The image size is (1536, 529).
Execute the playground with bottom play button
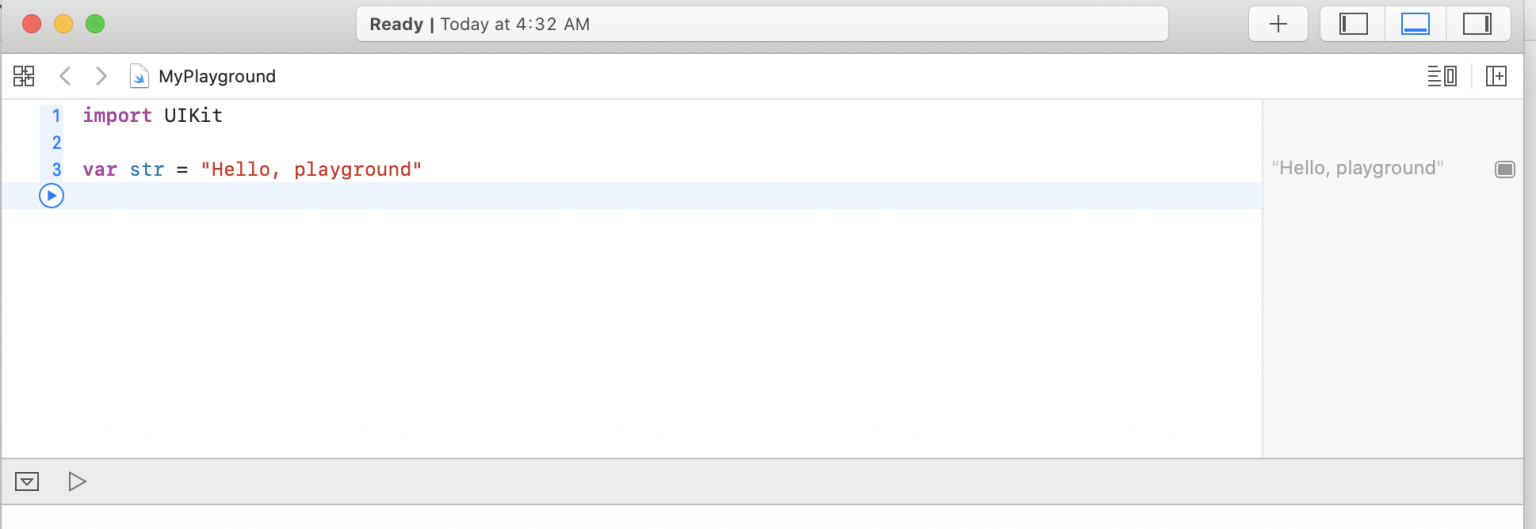pos(77,482)
